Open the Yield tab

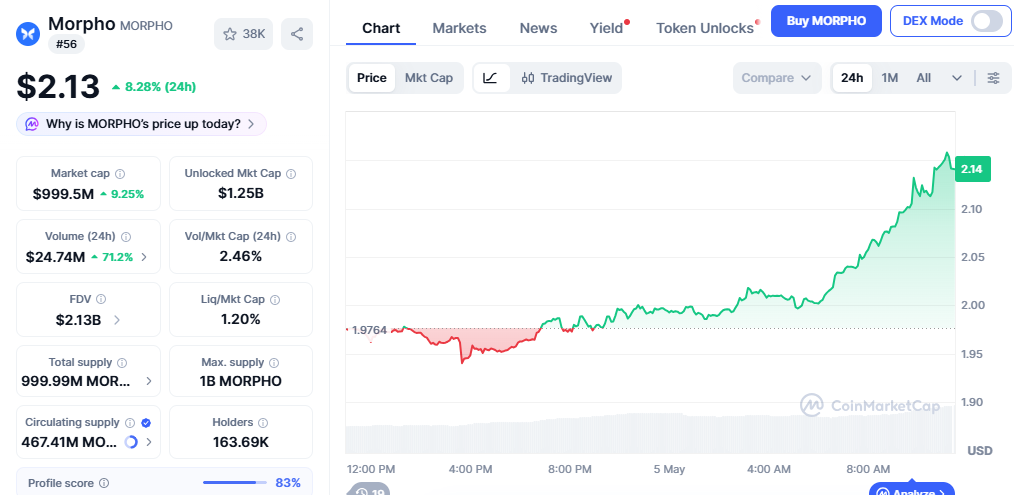click(x=607, y=28)
